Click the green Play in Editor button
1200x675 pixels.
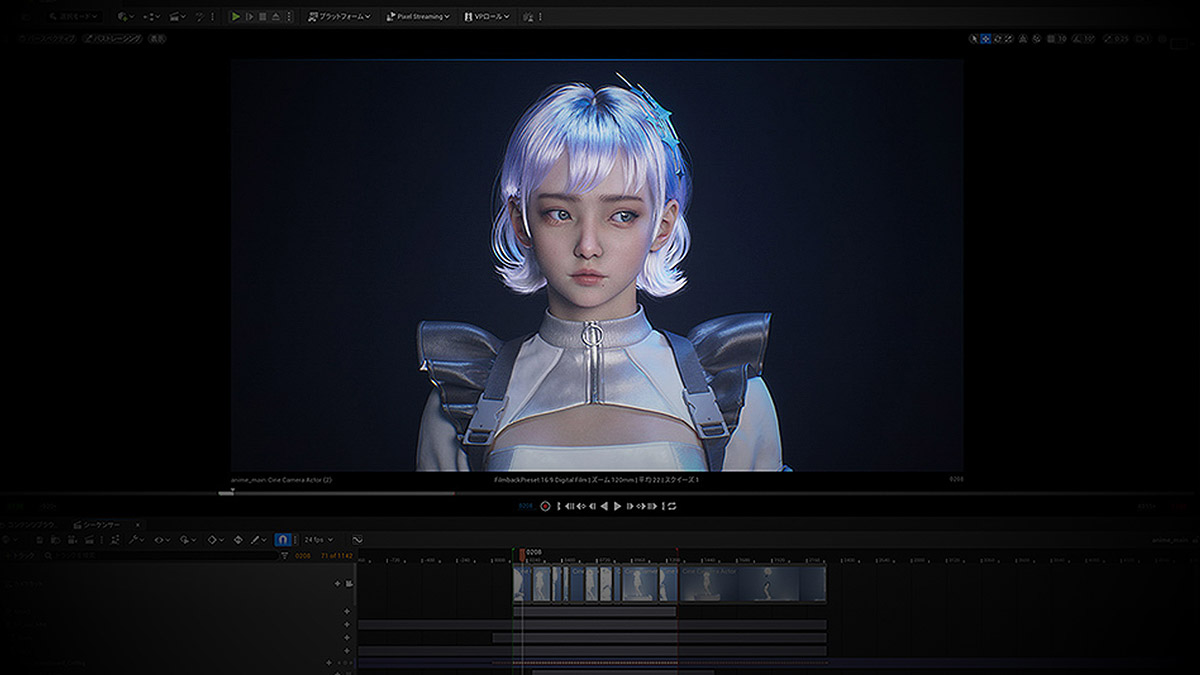pyautogui.click(x=236, y=16)
